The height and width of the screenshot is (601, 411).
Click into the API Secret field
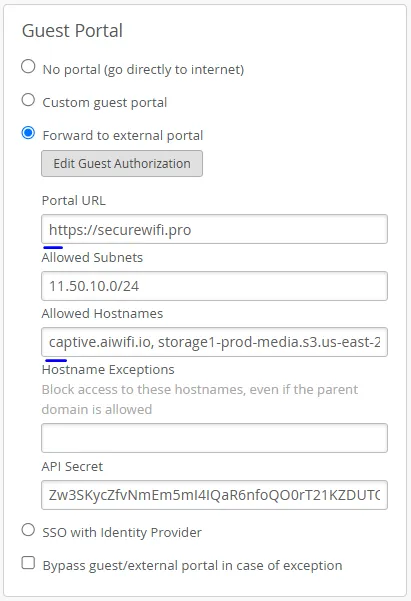point(214,495)
